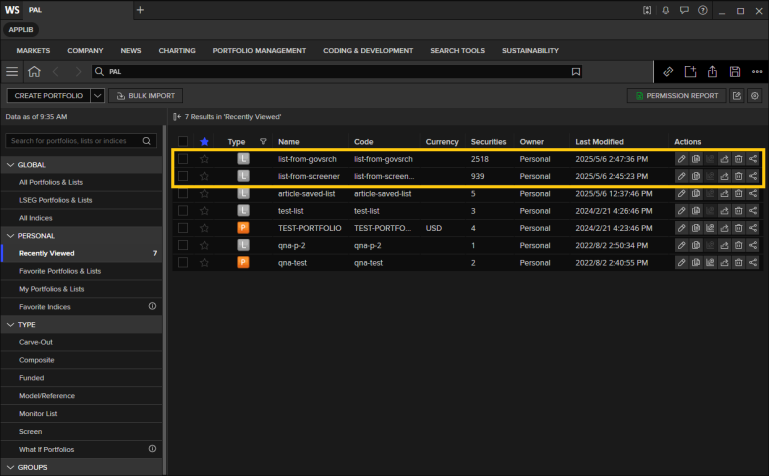Open the SEARCH TOOLS menu
The width and height of the screenshot is (769, 476).
458,50
